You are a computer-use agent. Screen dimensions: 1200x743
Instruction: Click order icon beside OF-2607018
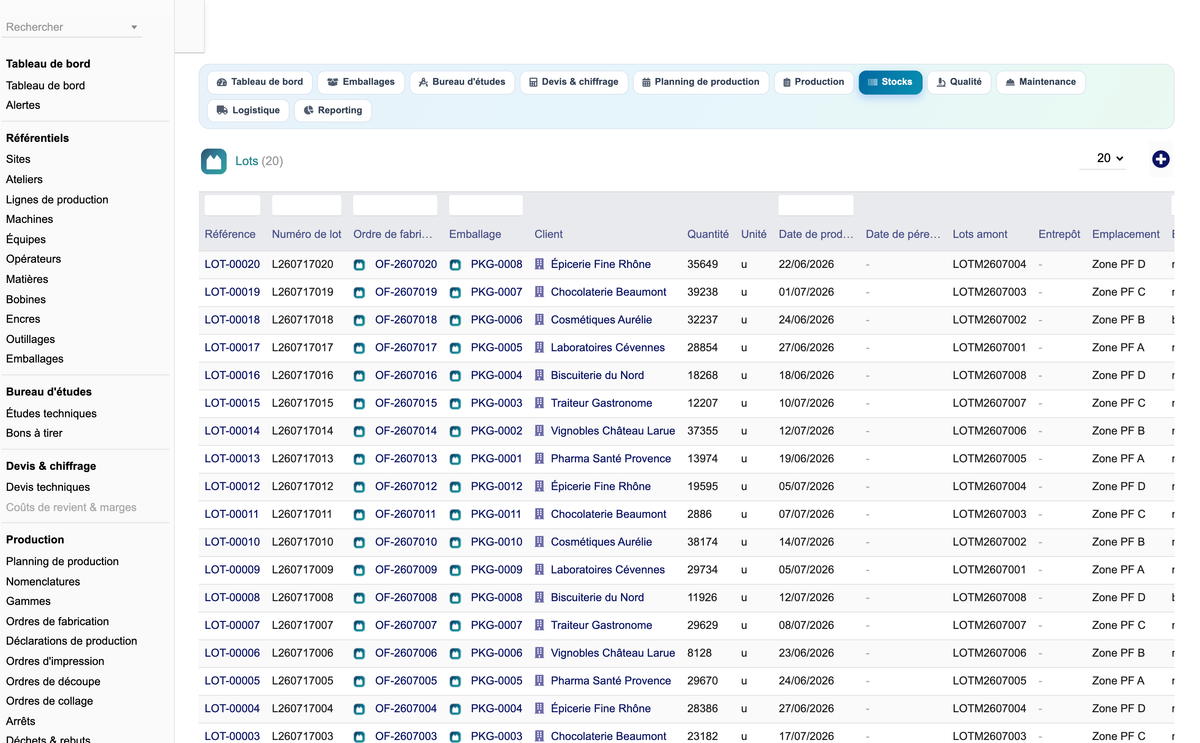[x=359, y=320]
